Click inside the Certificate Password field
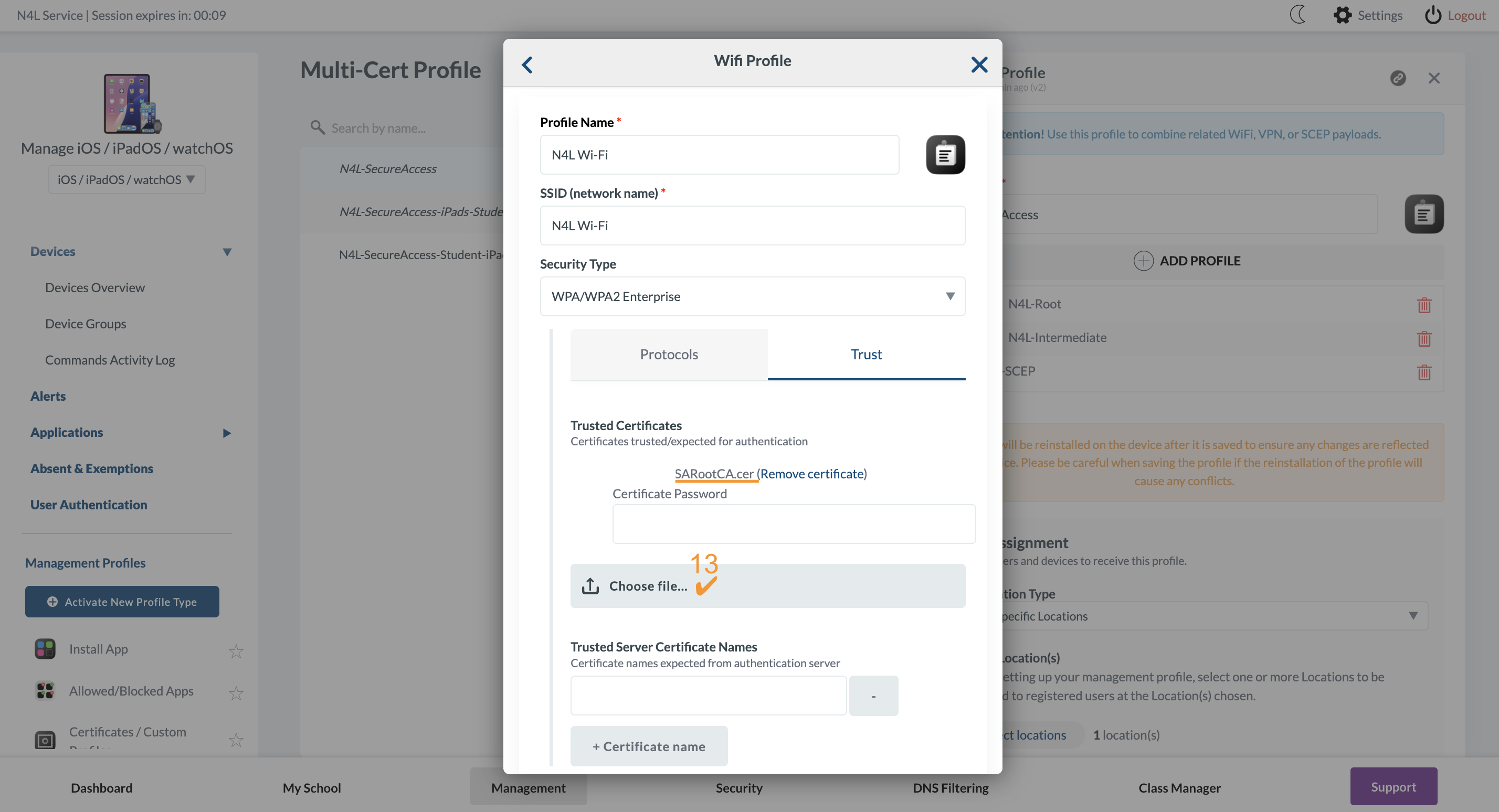The image size is (1499, 812). (x=793, y=523)
